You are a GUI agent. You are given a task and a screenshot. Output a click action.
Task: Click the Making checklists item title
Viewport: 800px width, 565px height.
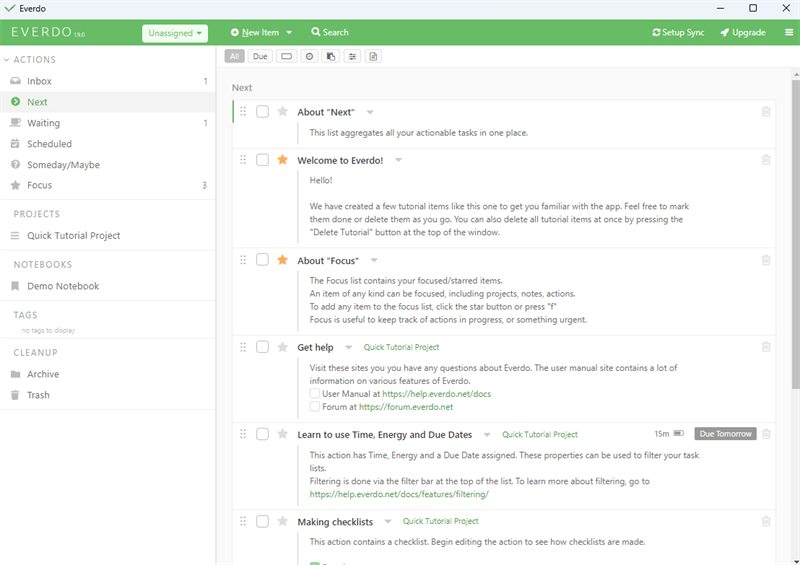tap(335, 522)
